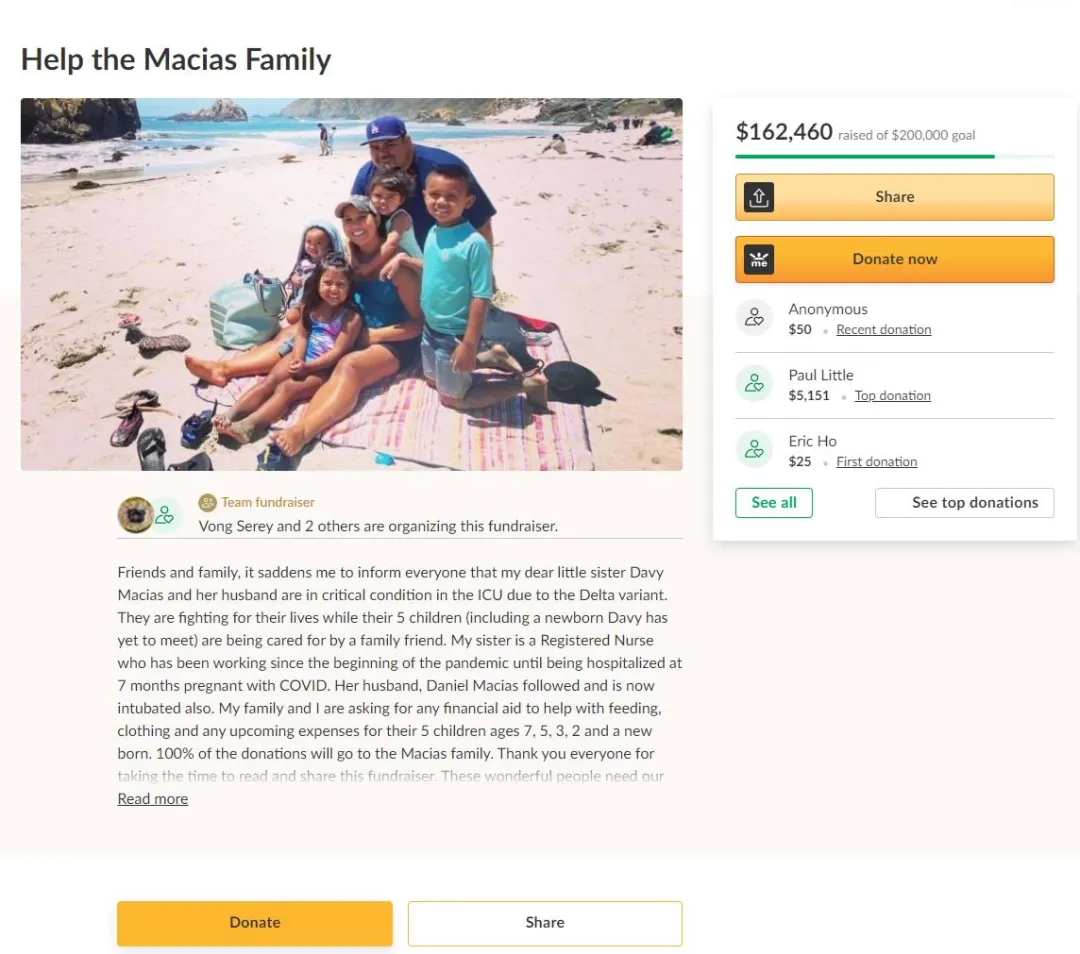This screenshot has width=1080, height=954.
Task: Open the full list with See all
Action: 773,503
